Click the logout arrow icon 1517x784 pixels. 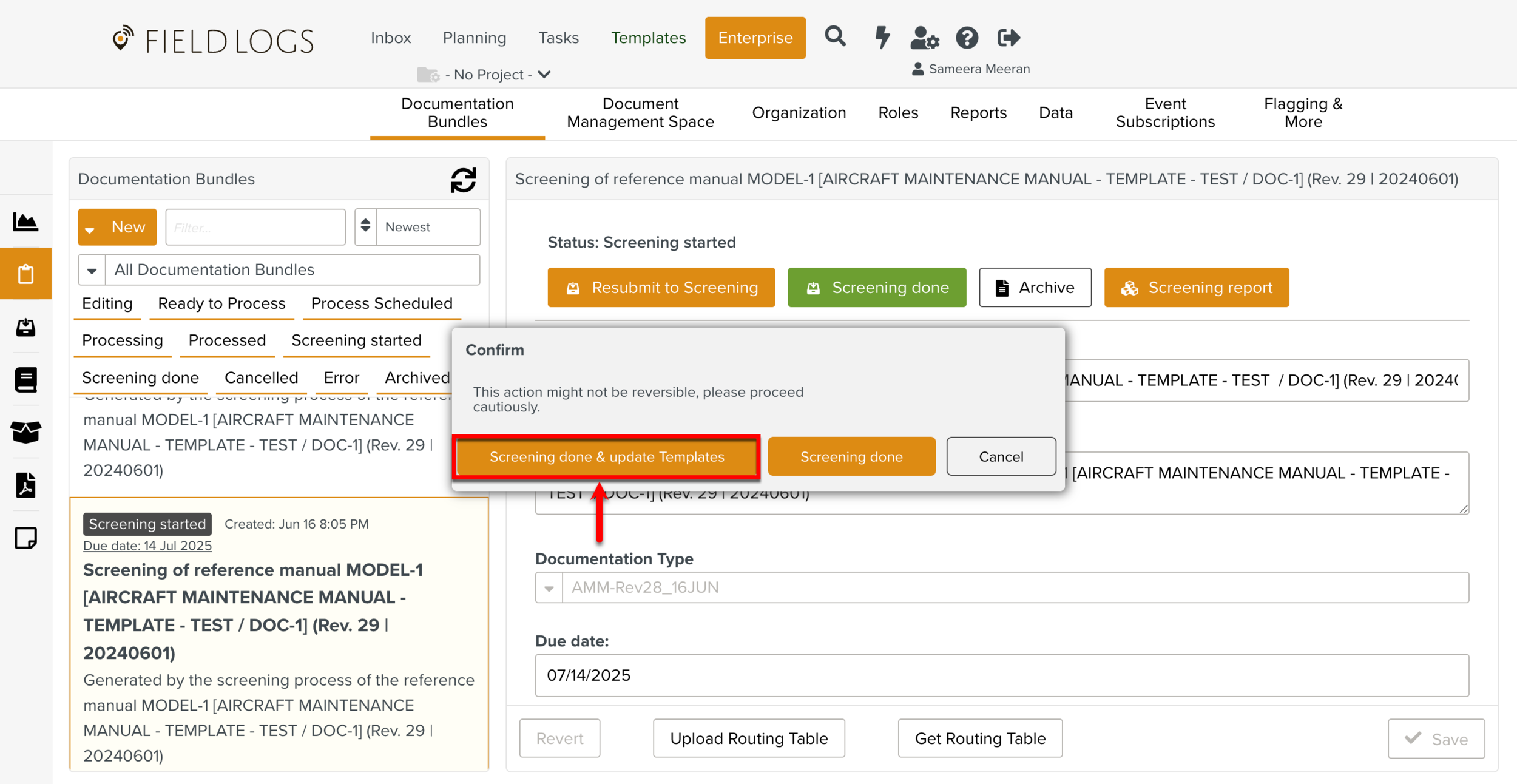pos(1008,38)
